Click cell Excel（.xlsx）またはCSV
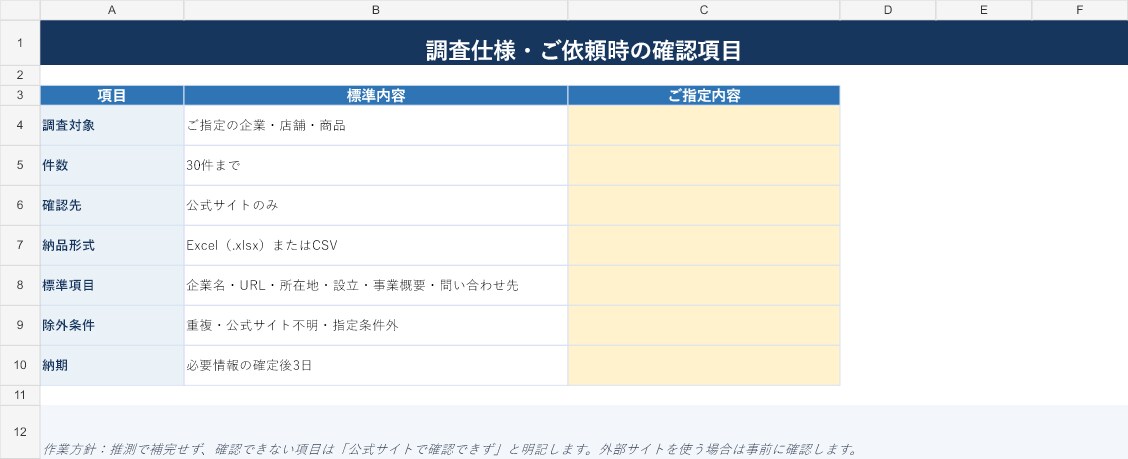1128x459 pixels. 376,245
